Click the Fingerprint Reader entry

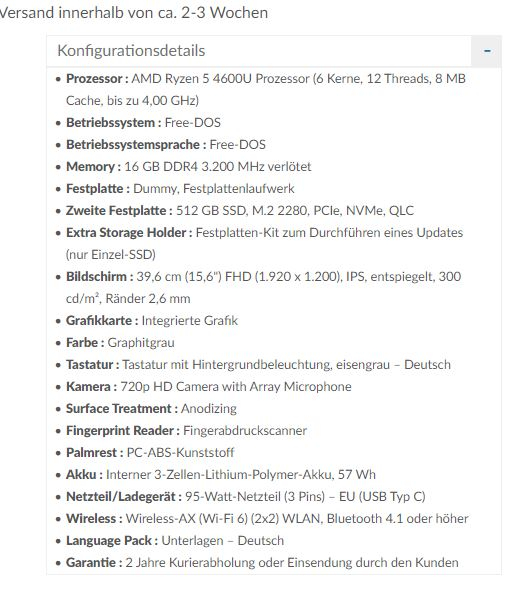pos(186,430)
